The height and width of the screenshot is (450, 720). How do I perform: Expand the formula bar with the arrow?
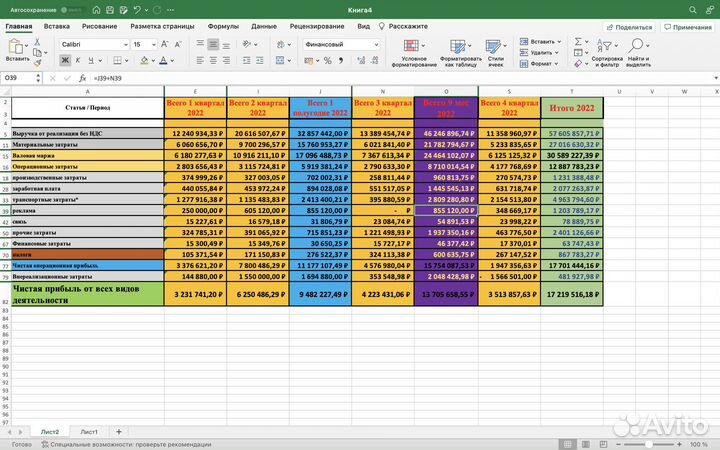point(716,78)
